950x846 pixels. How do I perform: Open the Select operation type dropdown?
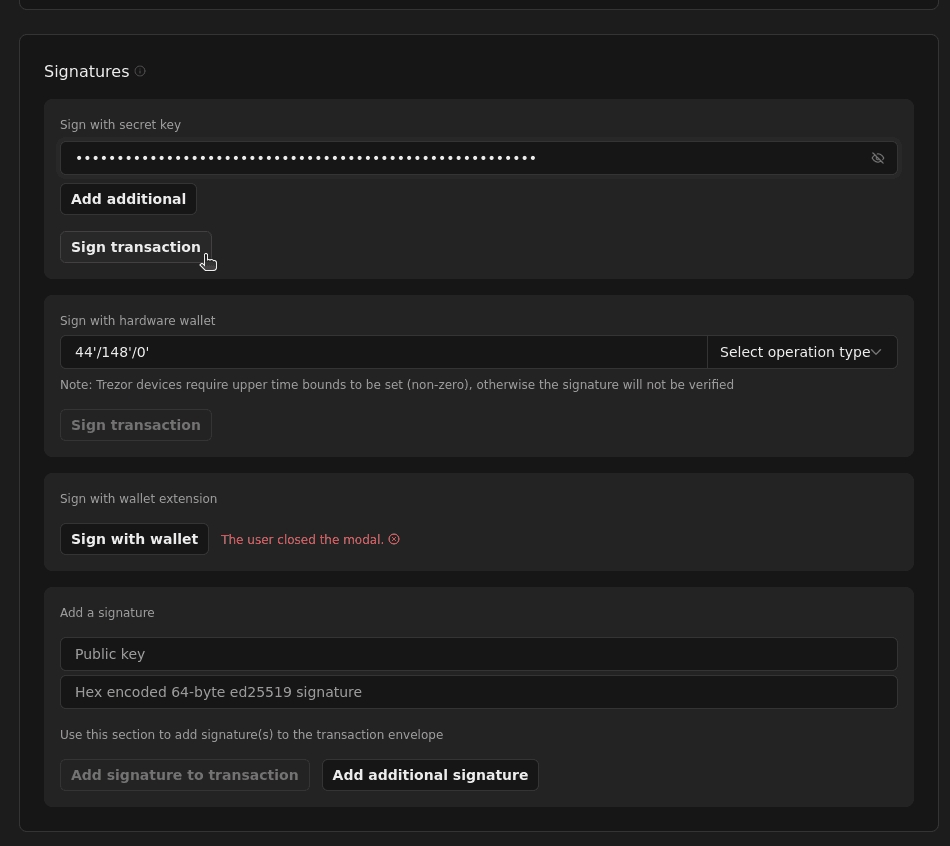coord(801,352)
